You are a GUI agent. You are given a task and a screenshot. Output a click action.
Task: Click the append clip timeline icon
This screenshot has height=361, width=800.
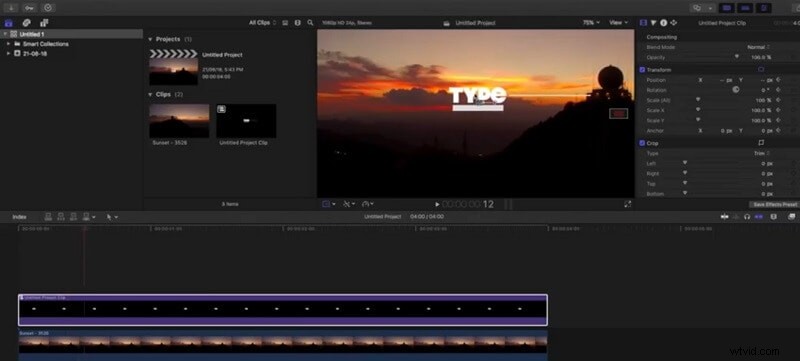(x=74, y=217)
